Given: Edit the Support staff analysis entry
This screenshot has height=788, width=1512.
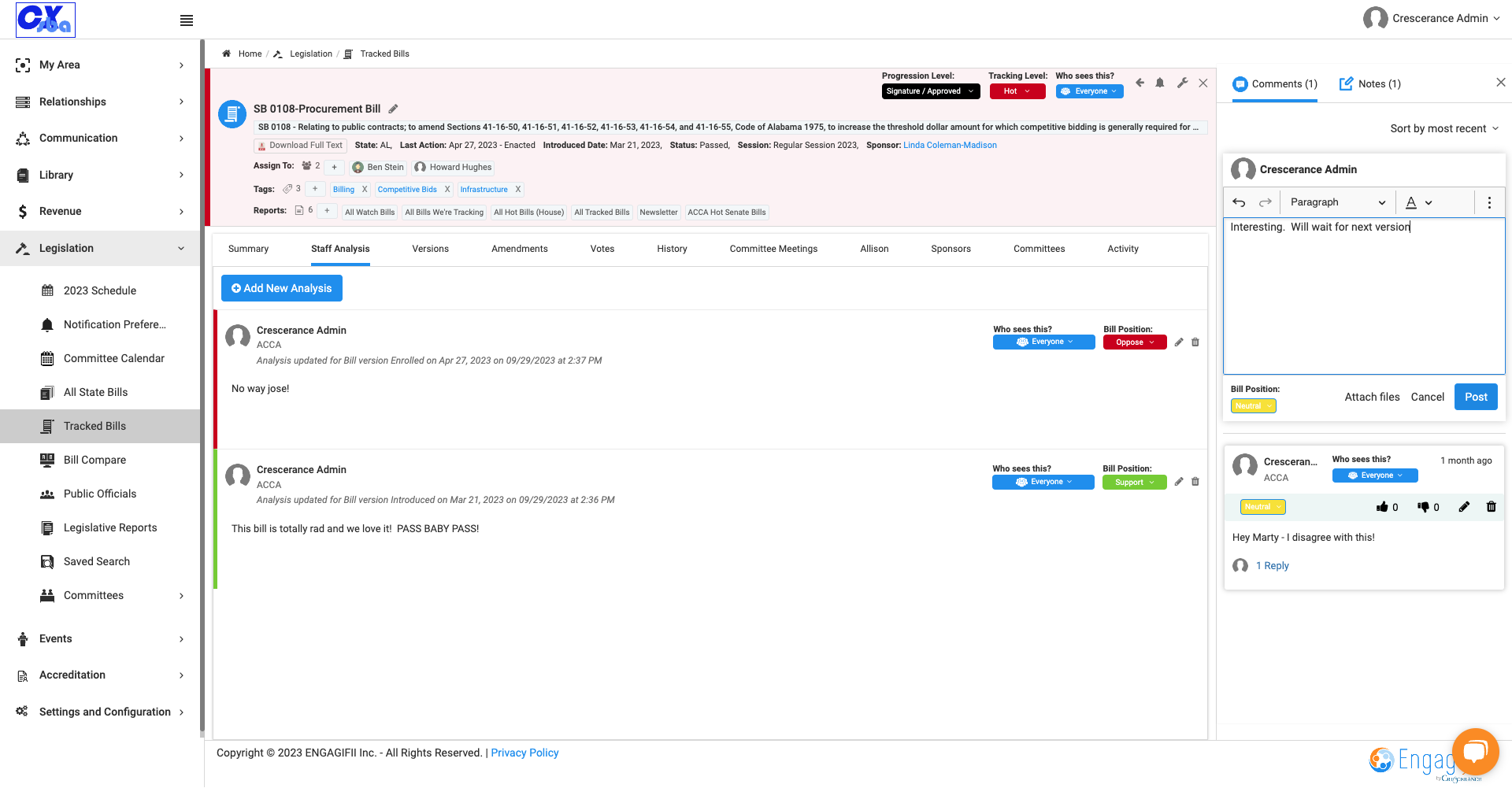Looking at the screenshot, I should (x=1179, y=482).
